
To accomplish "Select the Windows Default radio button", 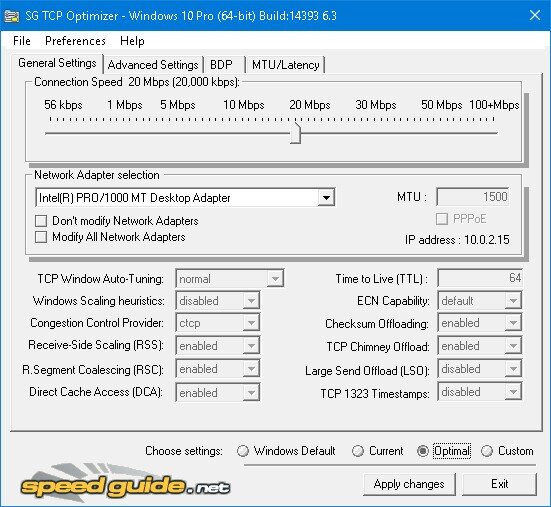I will (x=242, y=451).
